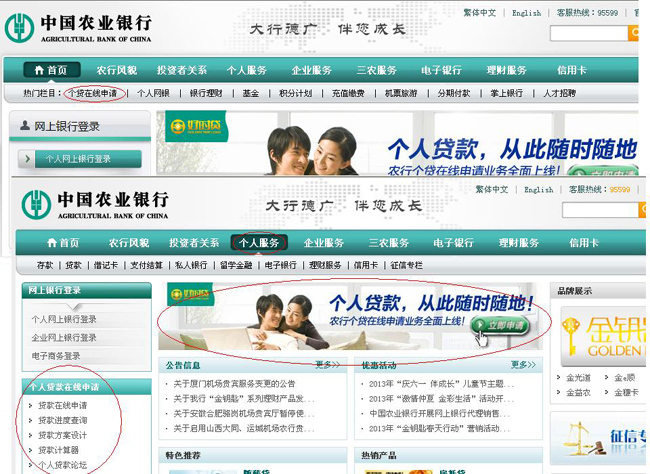Click 繁体中文 on the lower page header
The image size is (650, 474).
coord(492,190)
